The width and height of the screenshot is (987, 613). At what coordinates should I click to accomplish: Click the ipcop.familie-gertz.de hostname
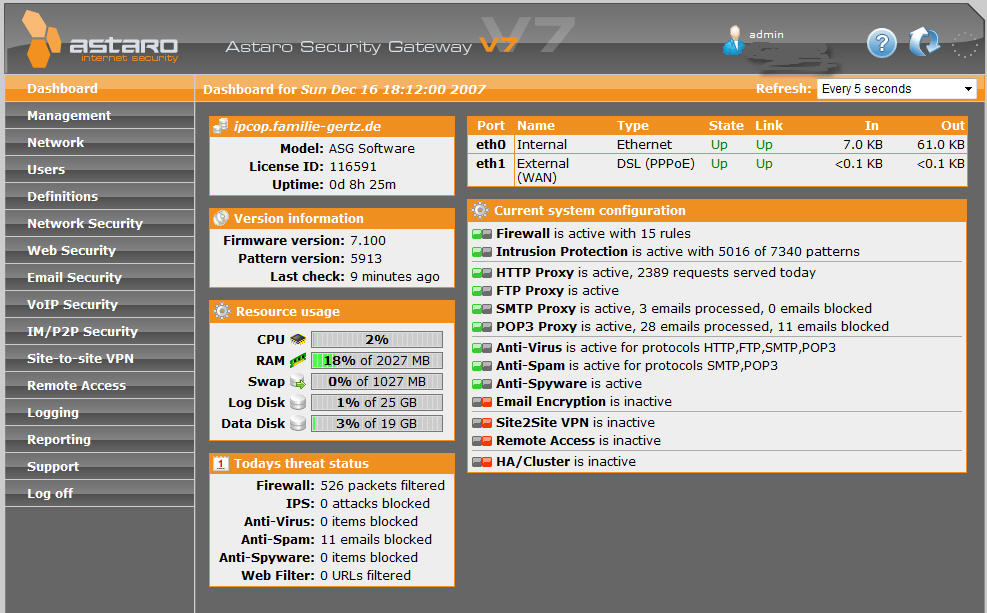coord(307,127)
